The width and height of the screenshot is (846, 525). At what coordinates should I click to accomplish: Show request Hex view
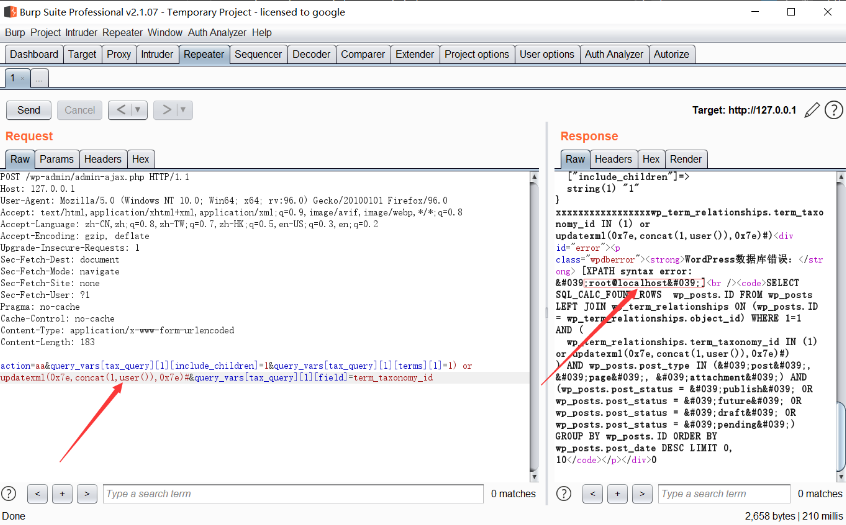click(141, 159)
